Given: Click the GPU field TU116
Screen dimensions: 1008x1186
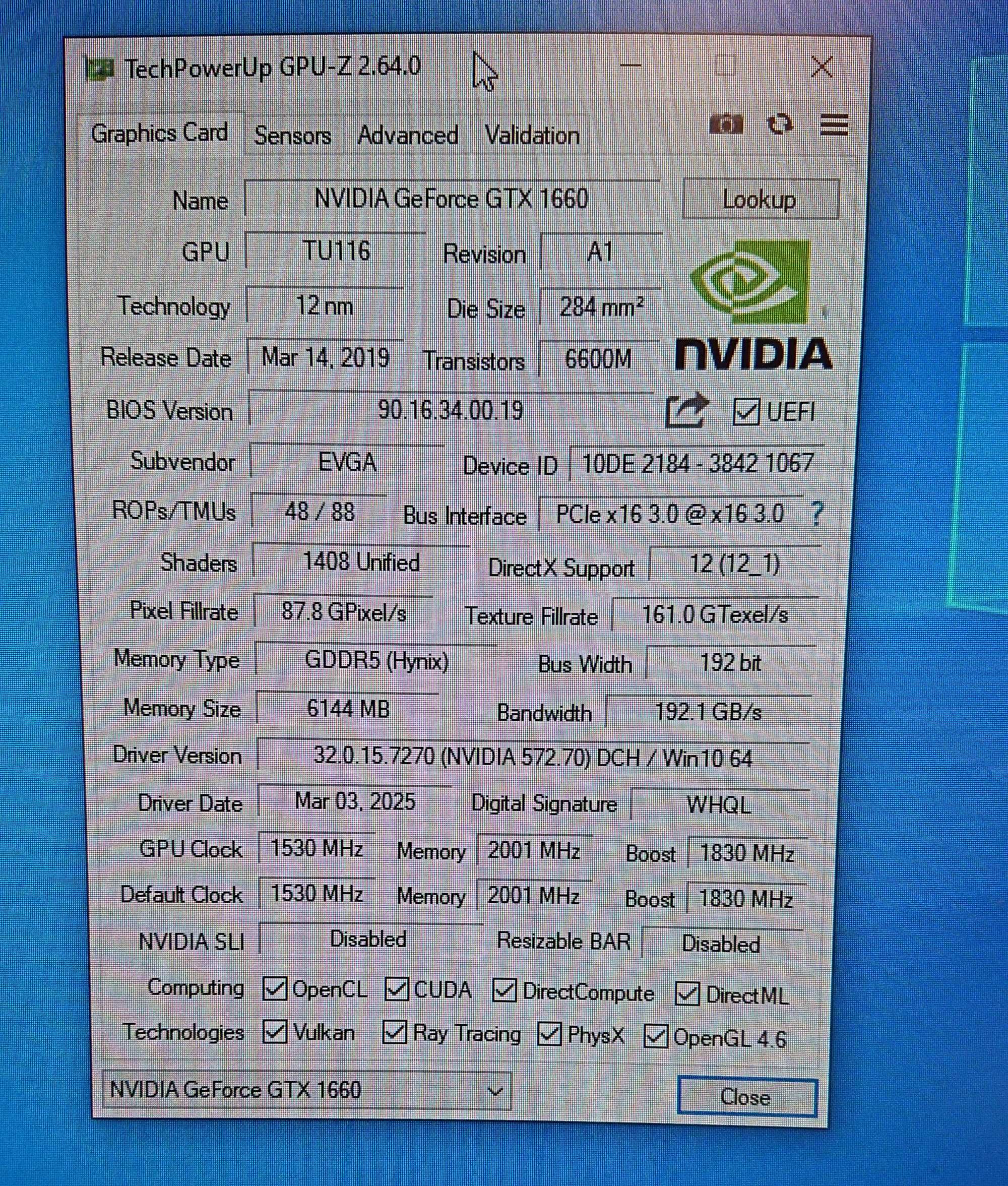Looking at the screenshot, I should 336,251.
